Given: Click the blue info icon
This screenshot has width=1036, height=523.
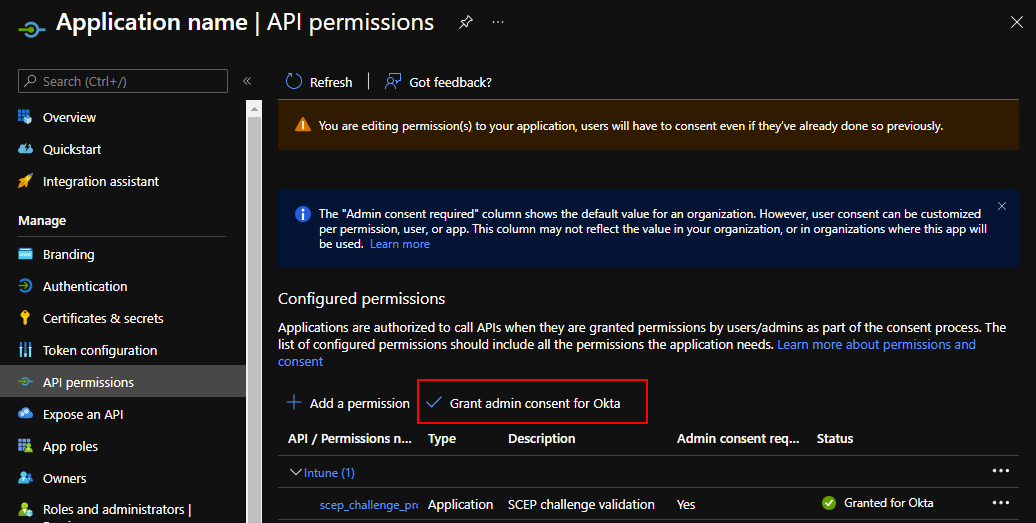Looking at the screenshot, I should click(x=303, y=214).
